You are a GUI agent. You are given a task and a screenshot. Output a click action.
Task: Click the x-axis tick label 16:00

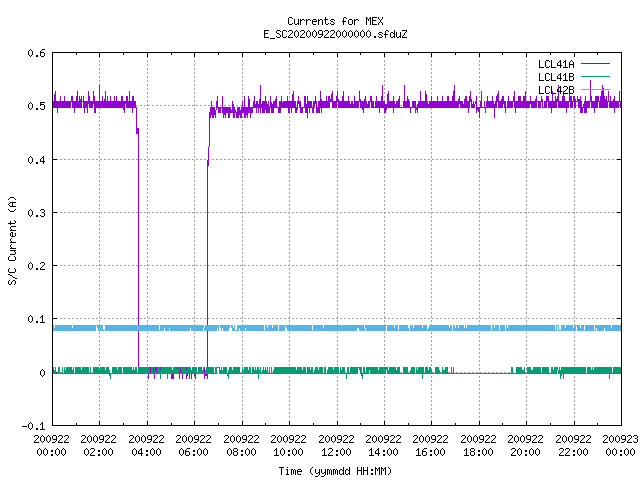[430, 452]
